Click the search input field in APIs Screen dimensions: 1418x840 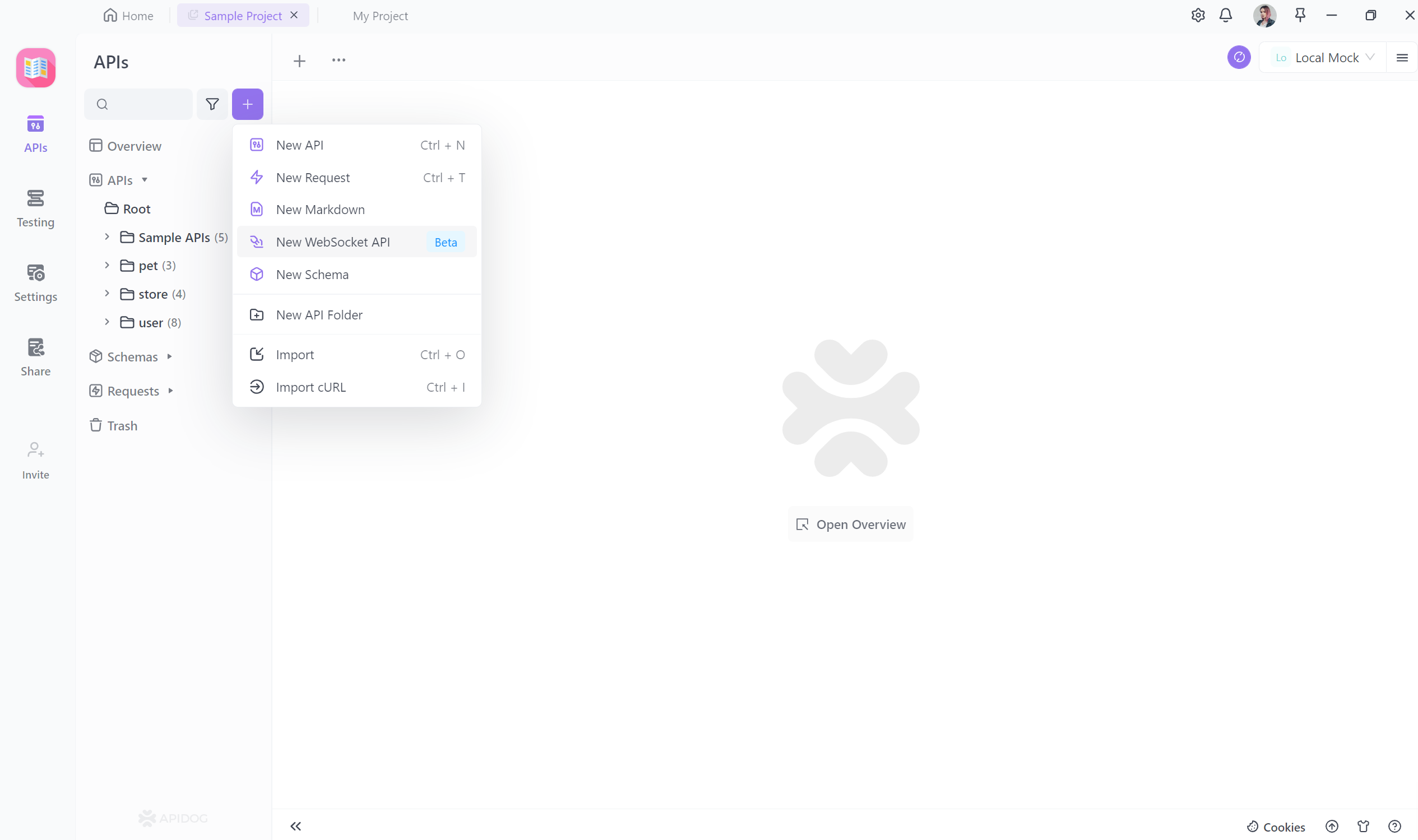[x=139, y=104]
